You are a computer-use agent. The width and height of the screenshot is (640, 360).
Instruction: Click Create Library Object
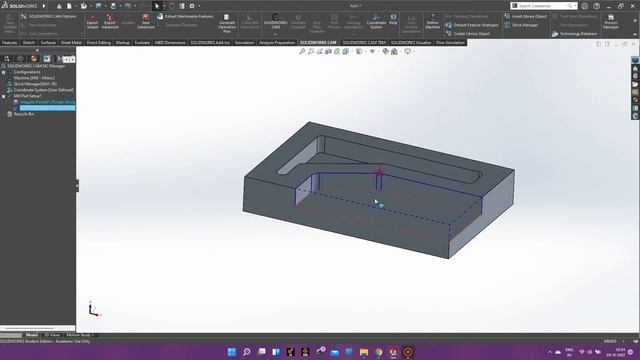[x=467, y=33]
